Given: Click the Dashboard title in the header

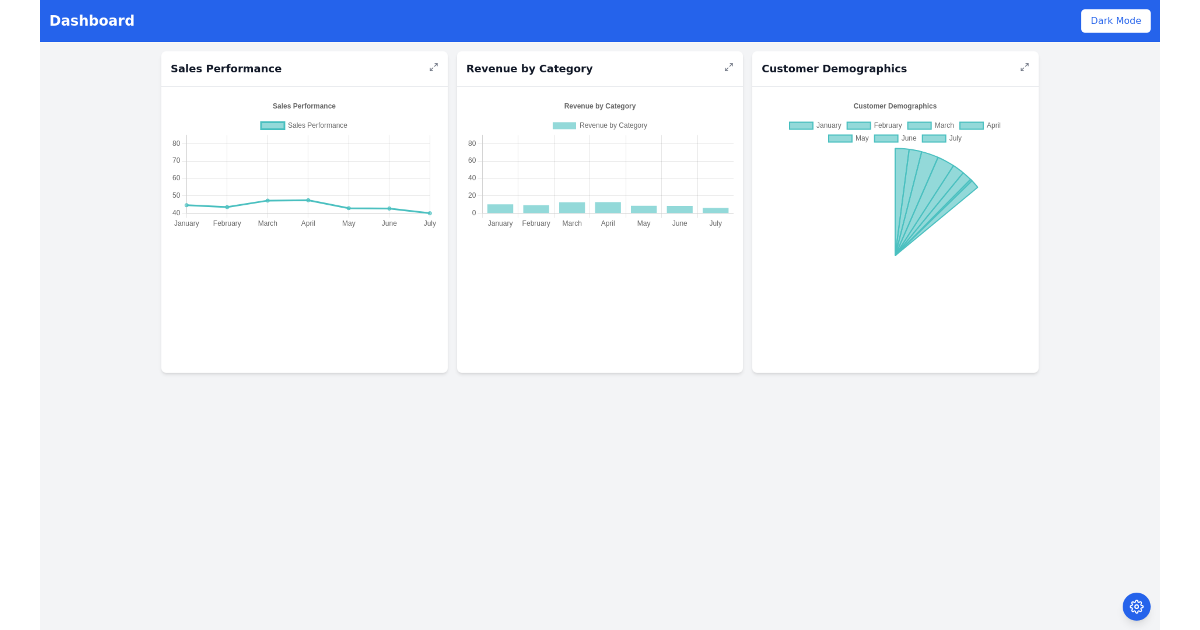Looking at the screenshot, I should [x=91, y=20].
